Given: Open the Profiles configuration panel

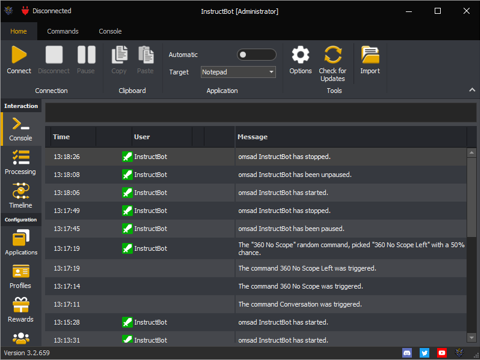Looking at the screenshot, I should click(x=21, y=277).
